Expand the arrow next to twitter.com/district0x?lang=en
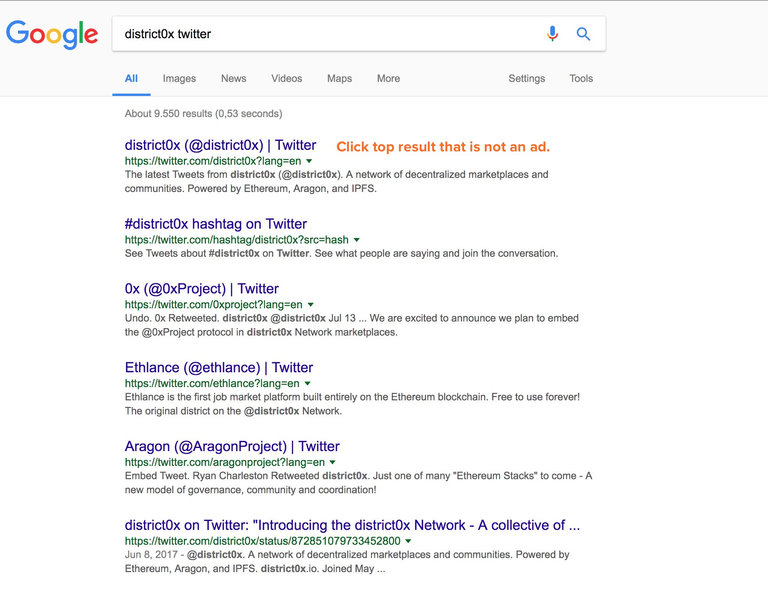 click(309, 161)
